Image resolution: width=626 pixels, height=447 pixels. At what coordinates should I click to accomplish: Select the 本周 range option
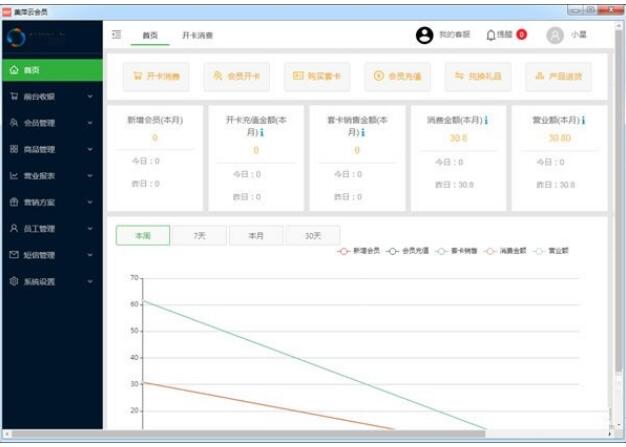[143, 235]
